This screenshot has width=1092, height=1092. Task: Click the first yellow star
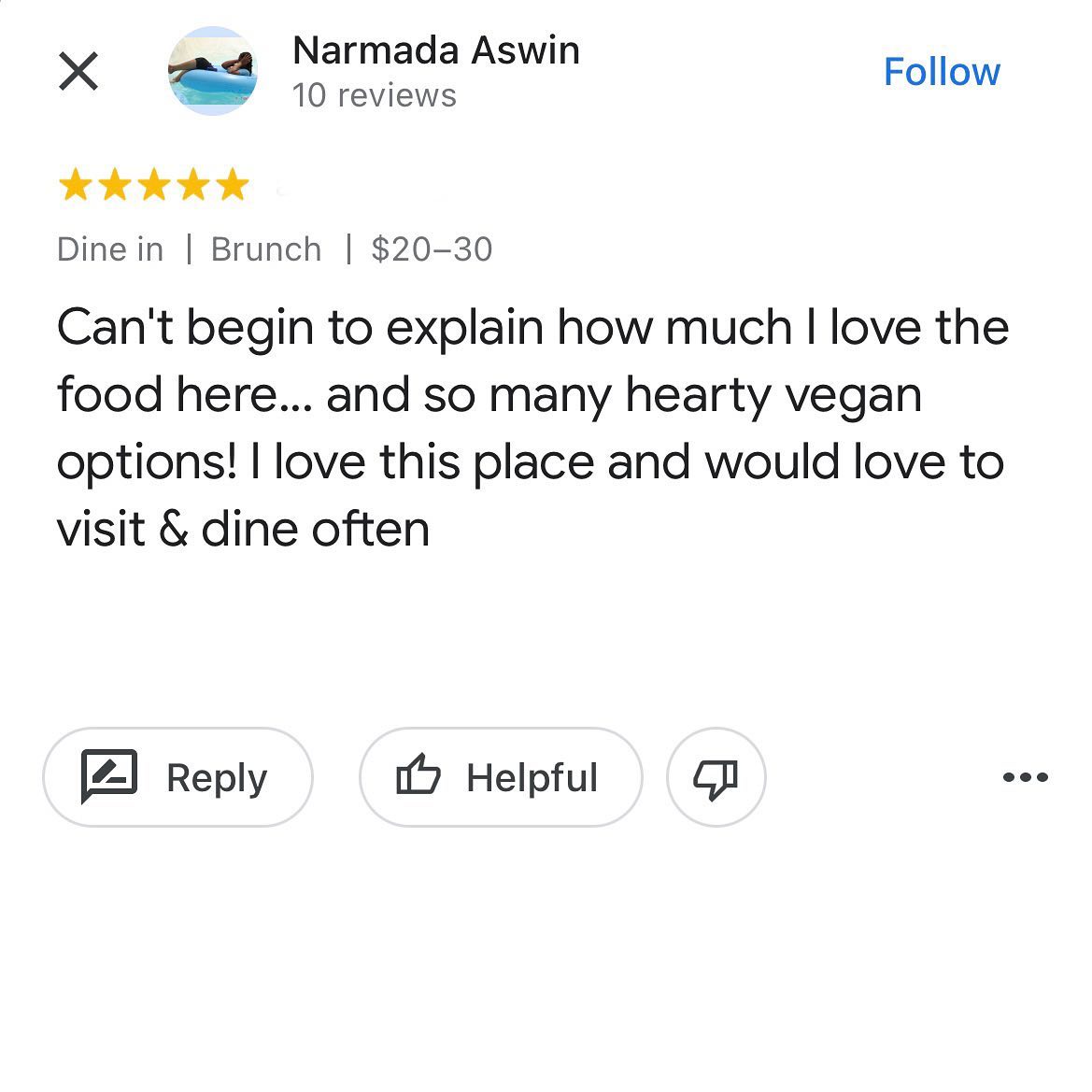[x=74, y=185]
